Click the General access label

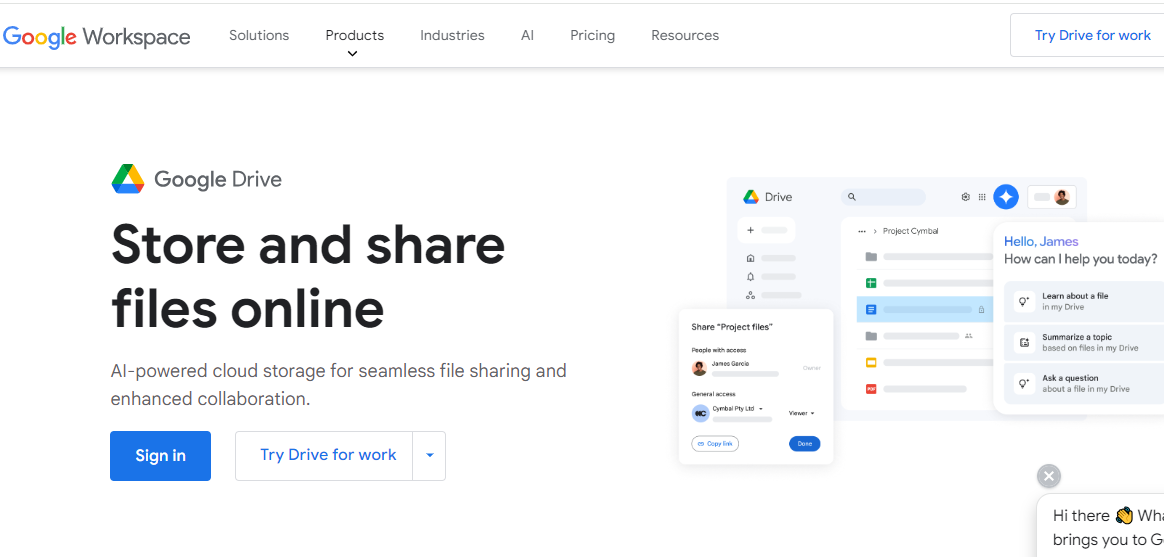click(713, 394)
